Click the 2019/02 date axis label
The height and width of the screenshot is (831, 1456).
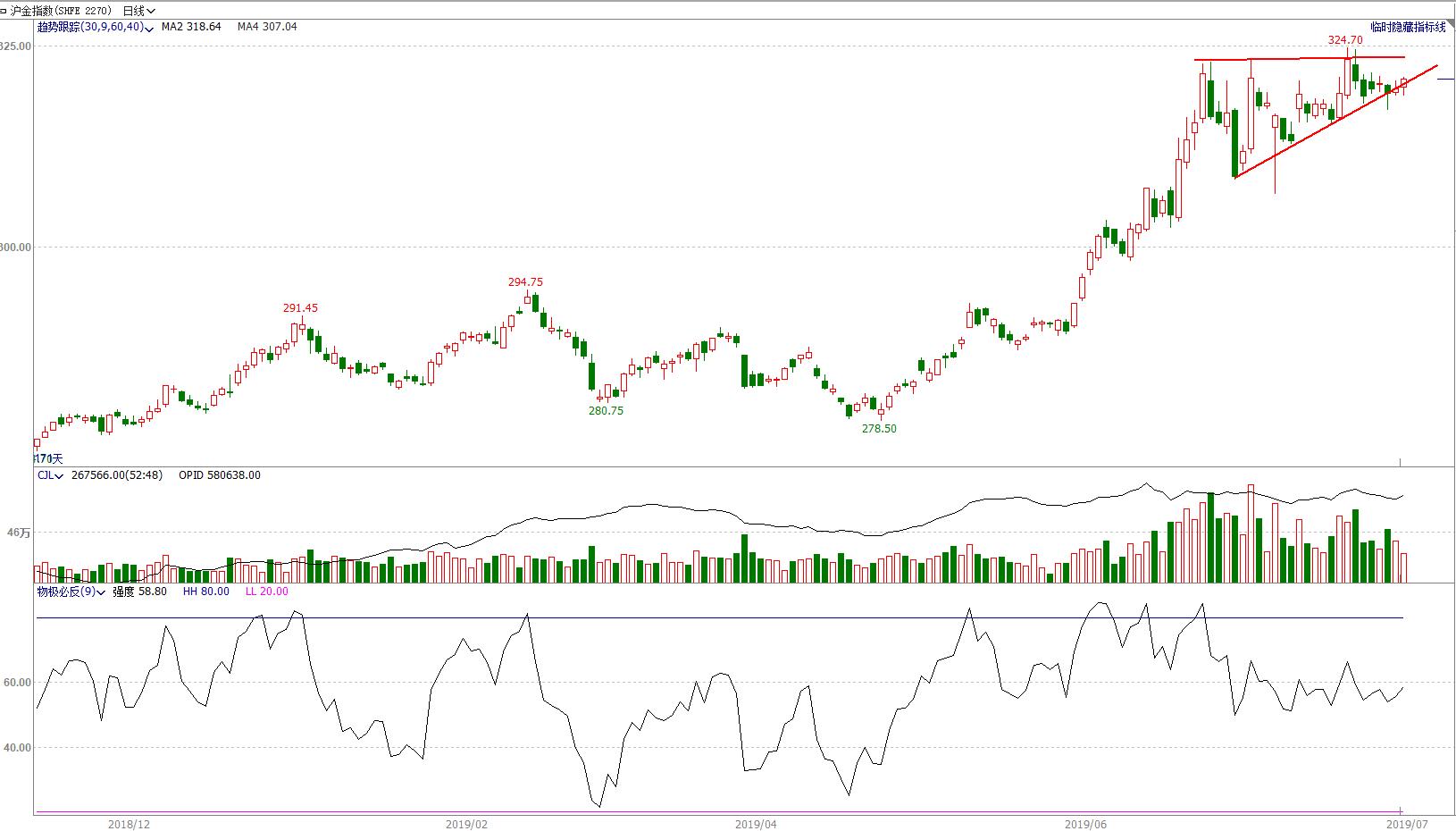(466, 824)
